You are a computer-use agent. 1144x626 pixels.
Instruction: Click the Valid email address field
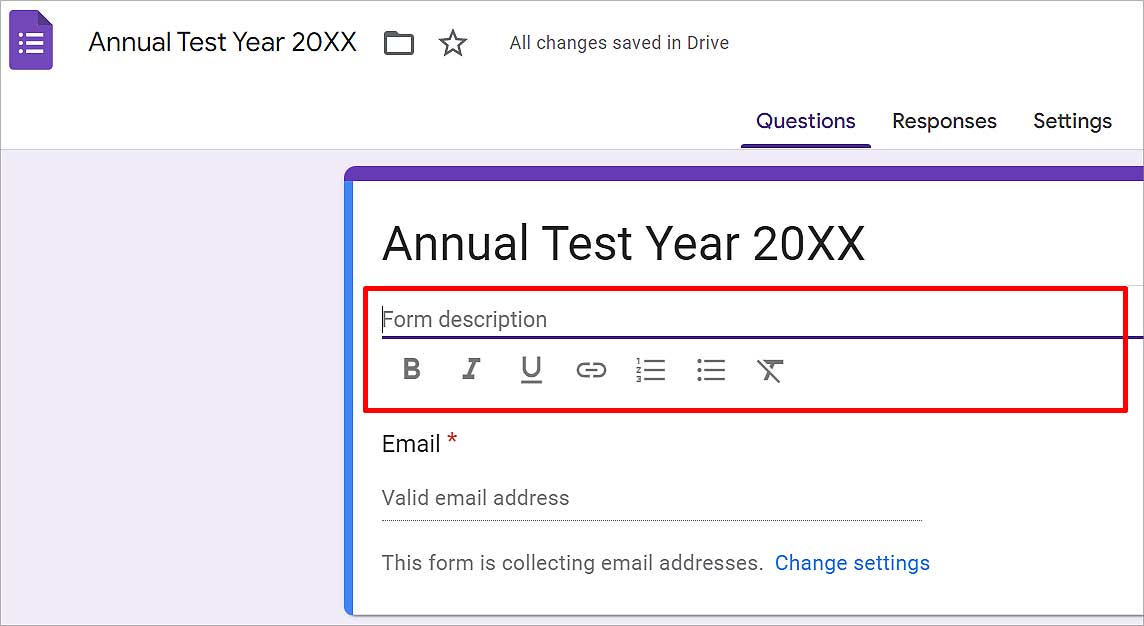point(652,498)
